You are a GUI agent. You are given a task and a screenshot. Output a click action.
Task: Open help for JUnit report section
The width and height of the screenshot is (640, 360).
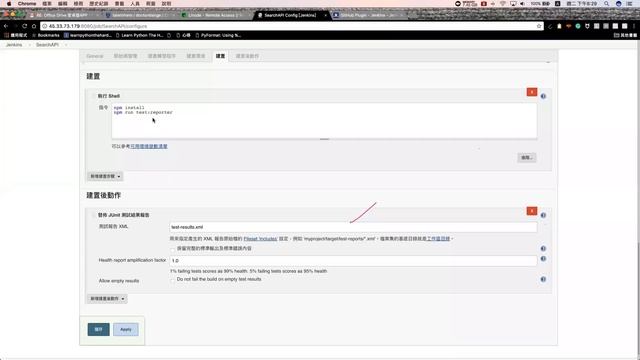pyautogui.click(x=543, y=215)
